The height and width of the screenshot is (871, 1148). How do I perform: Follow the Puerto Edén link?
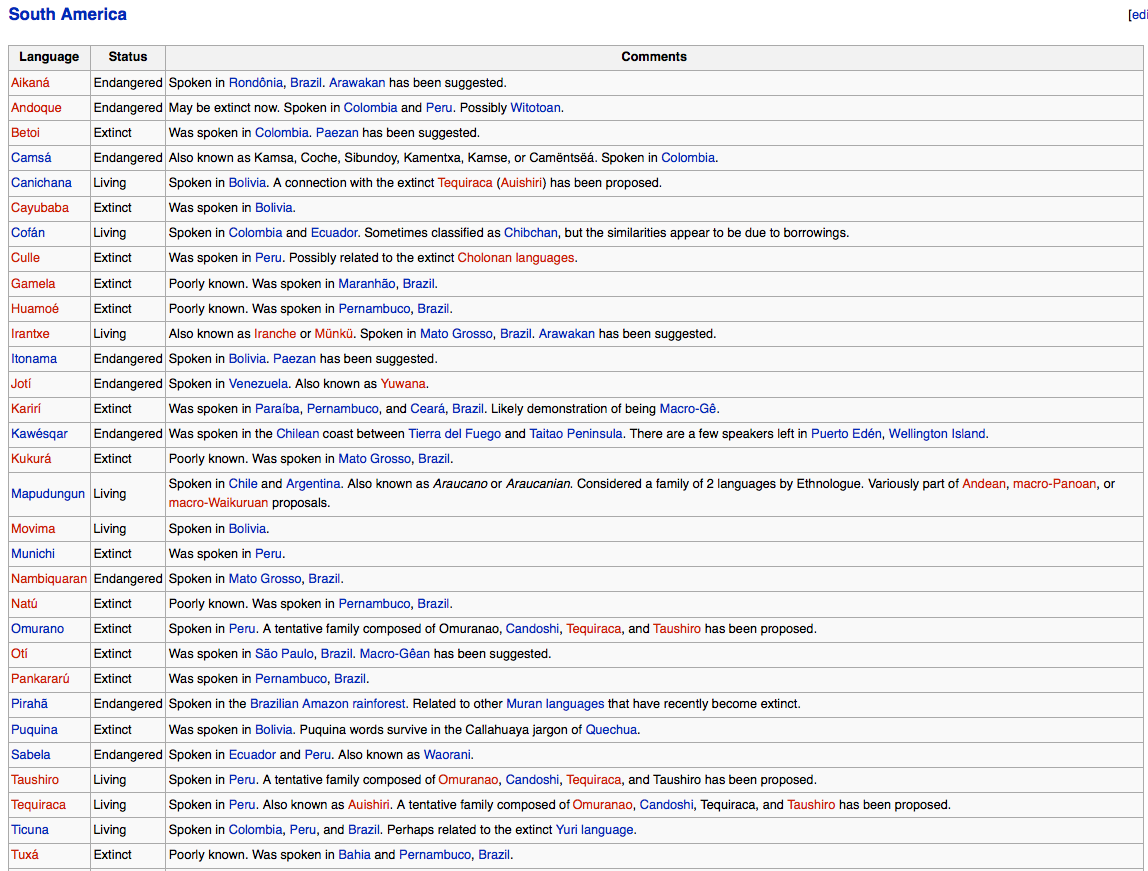pyautogui.click(x=846, y=433)
